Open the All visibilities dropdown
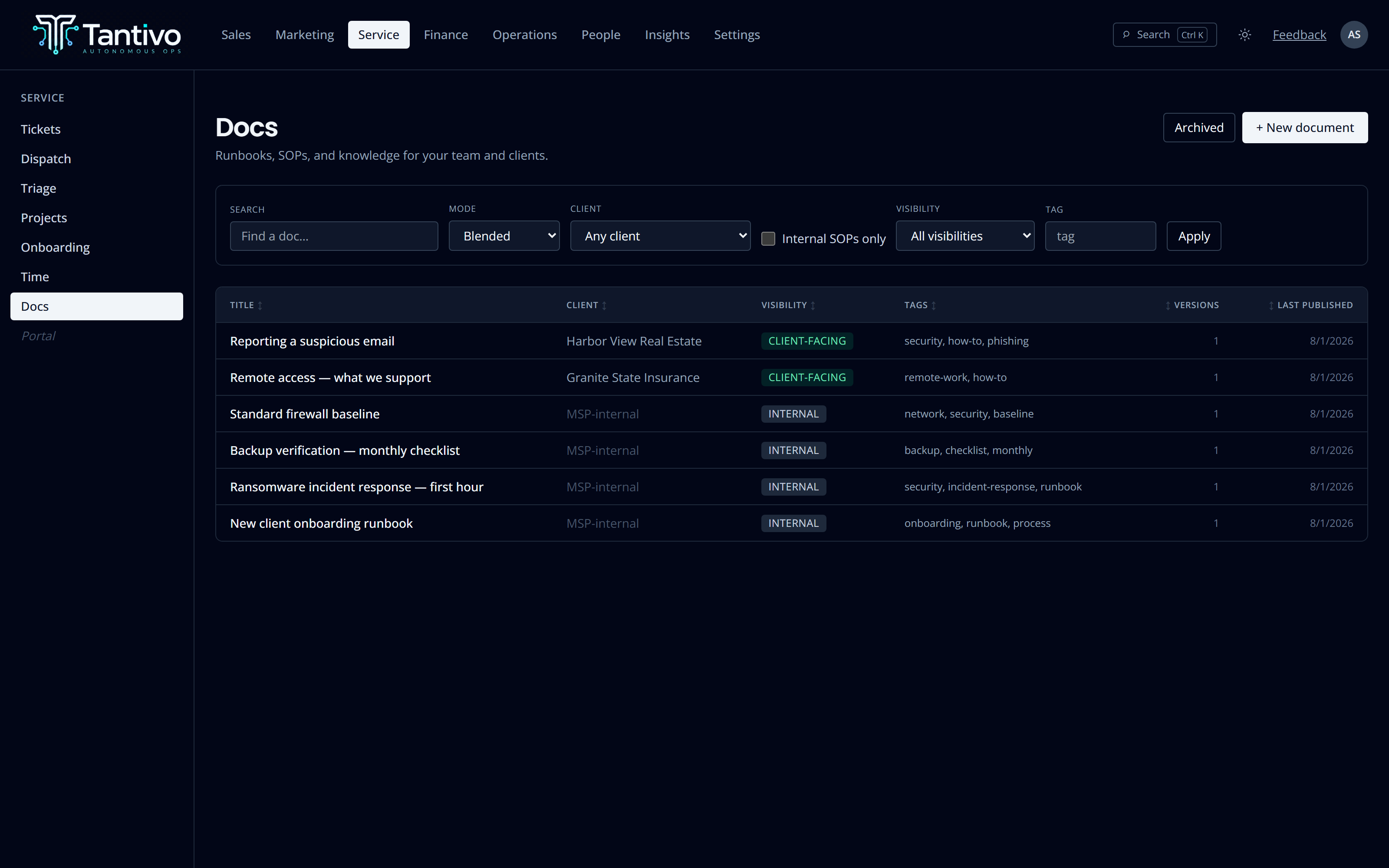This screenshot has width=1389, height=868. click(965, 236)
